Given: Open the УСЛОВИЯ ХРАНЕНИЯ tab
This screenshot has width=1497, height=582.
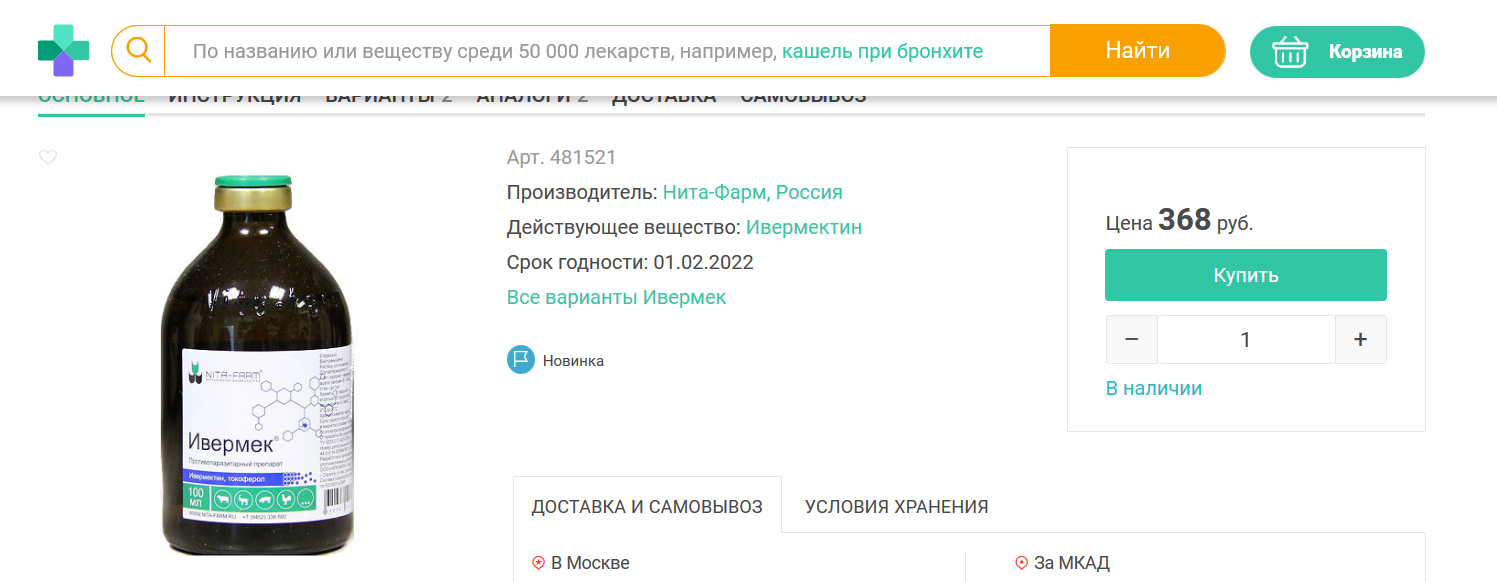Looking at the screenshot, I should click(896, 507).
